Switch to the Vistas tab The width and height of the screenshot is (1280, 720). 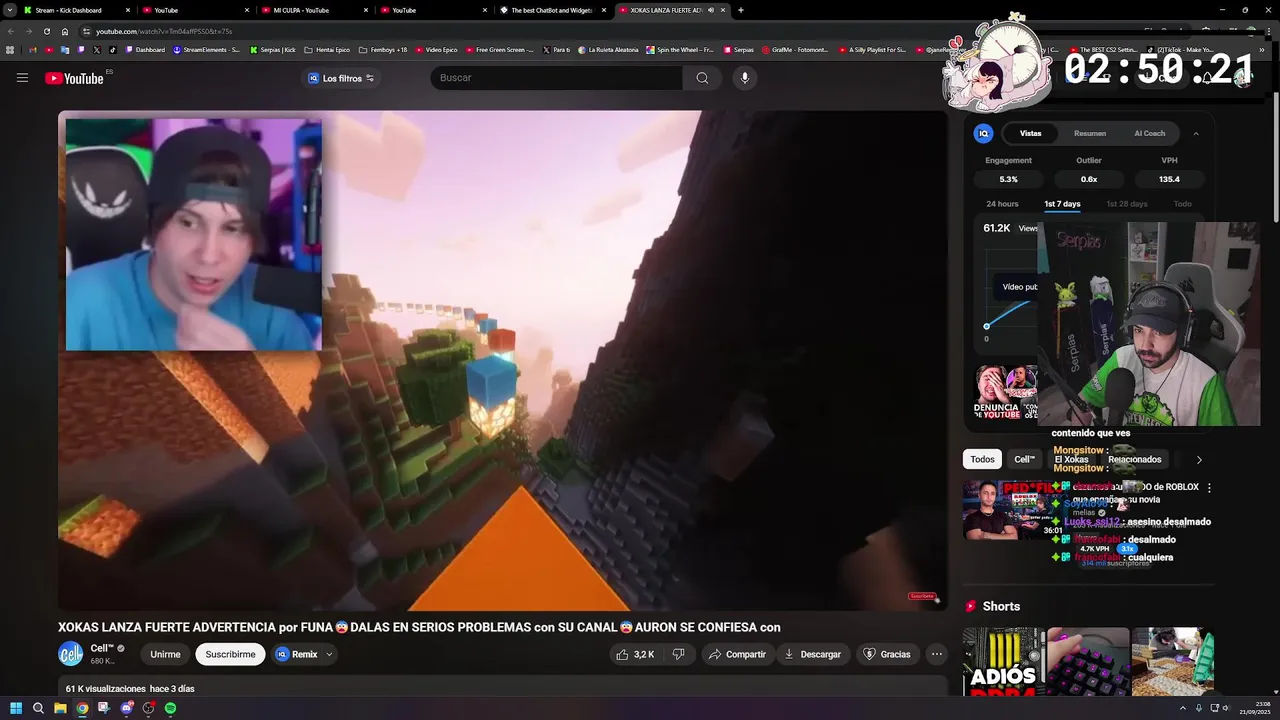click(x=1030, y=133)
